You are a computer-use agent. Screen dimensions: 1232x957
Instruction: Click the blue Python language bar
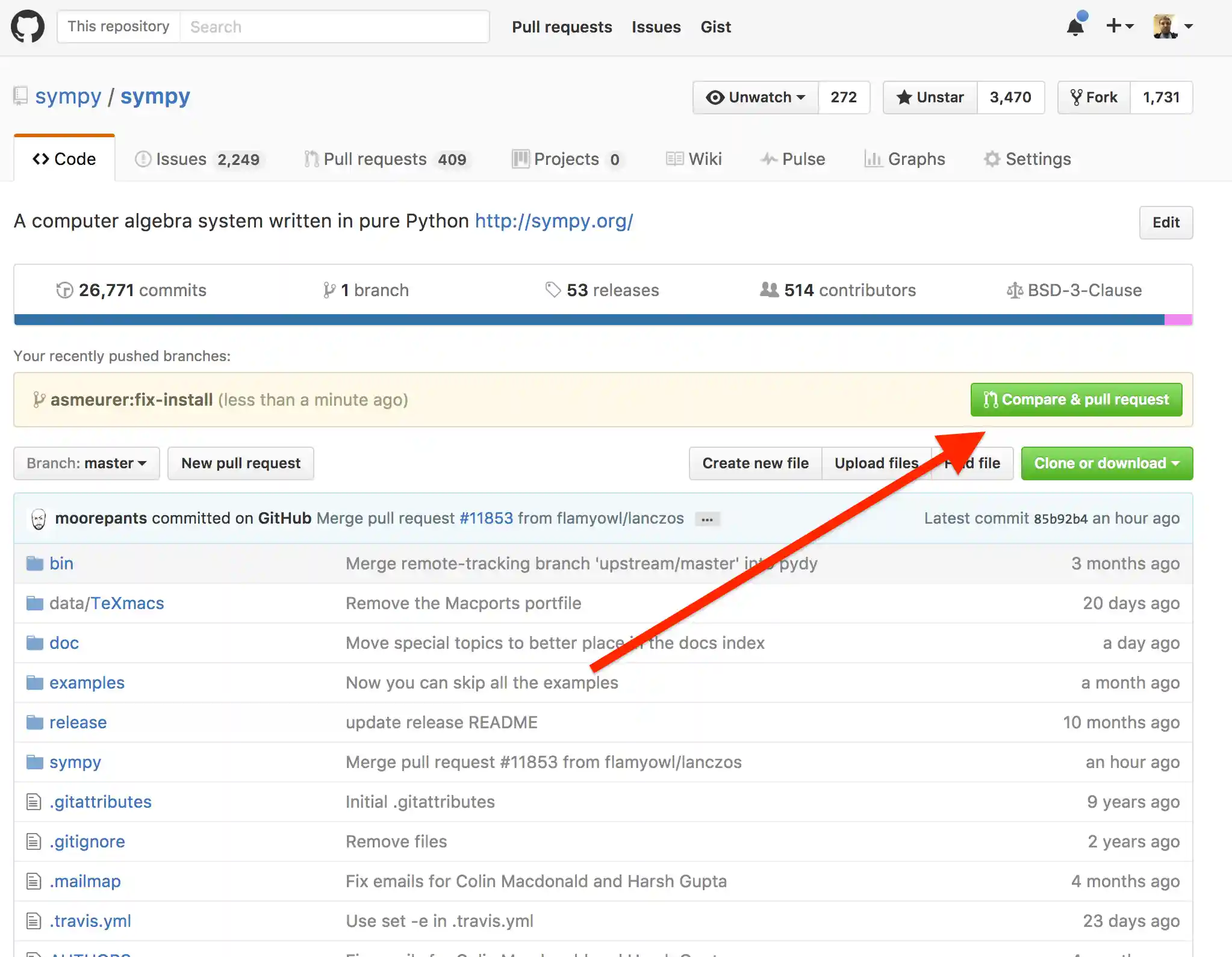tap(589, 320)
